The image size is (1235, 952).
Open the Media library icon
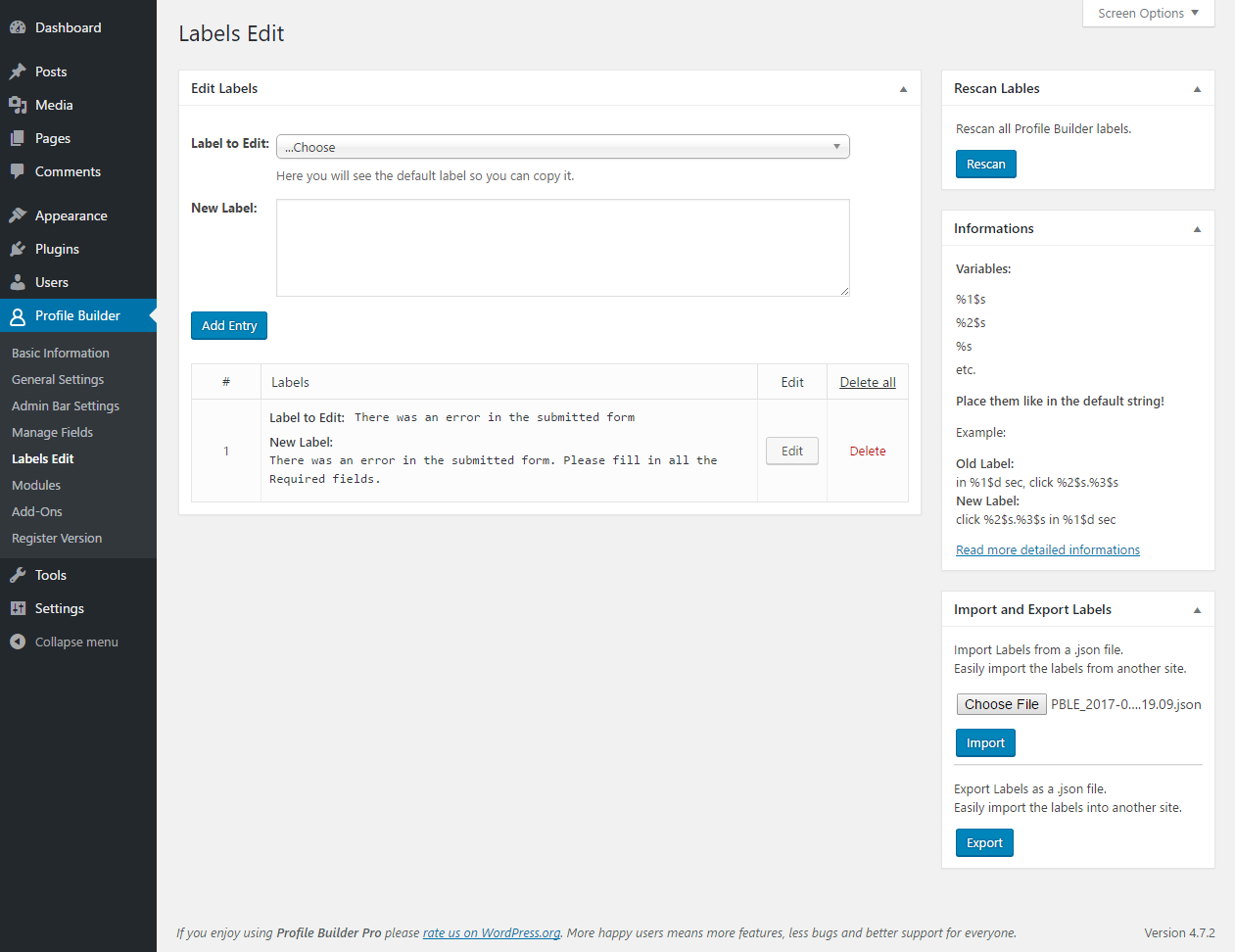click(x=18, y=105)
